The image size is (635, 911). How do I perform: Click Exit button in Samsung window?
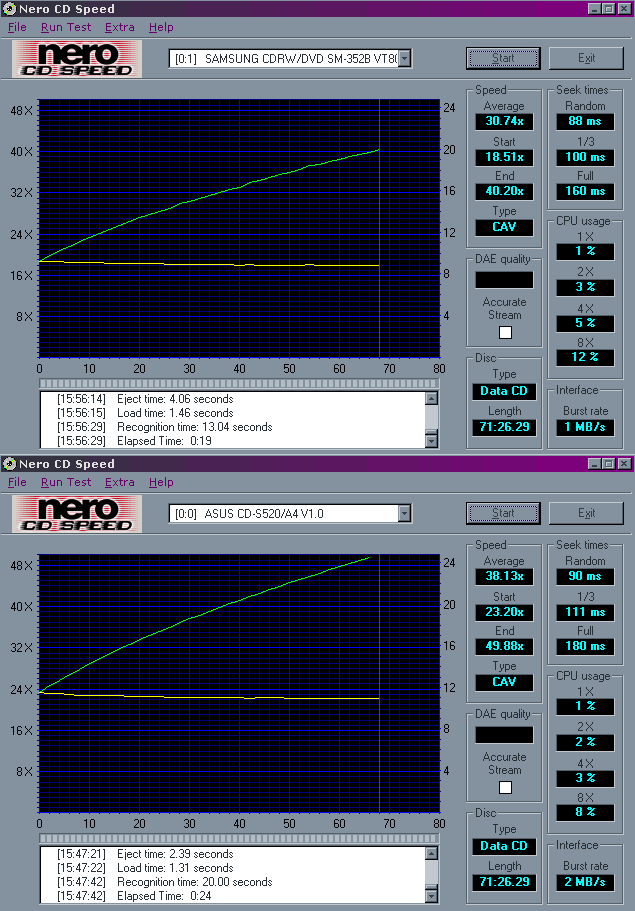tap(586, 58)
